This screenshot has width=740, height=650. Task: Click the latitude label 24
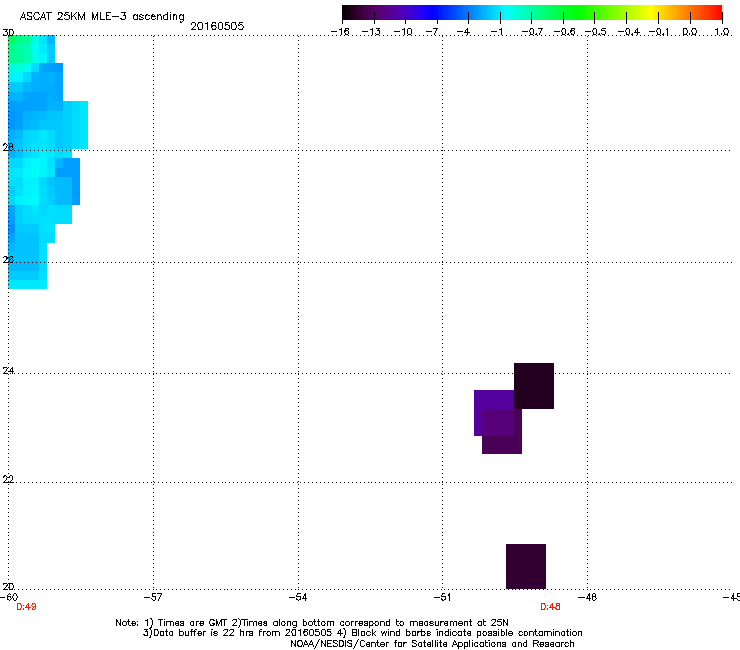8,371
